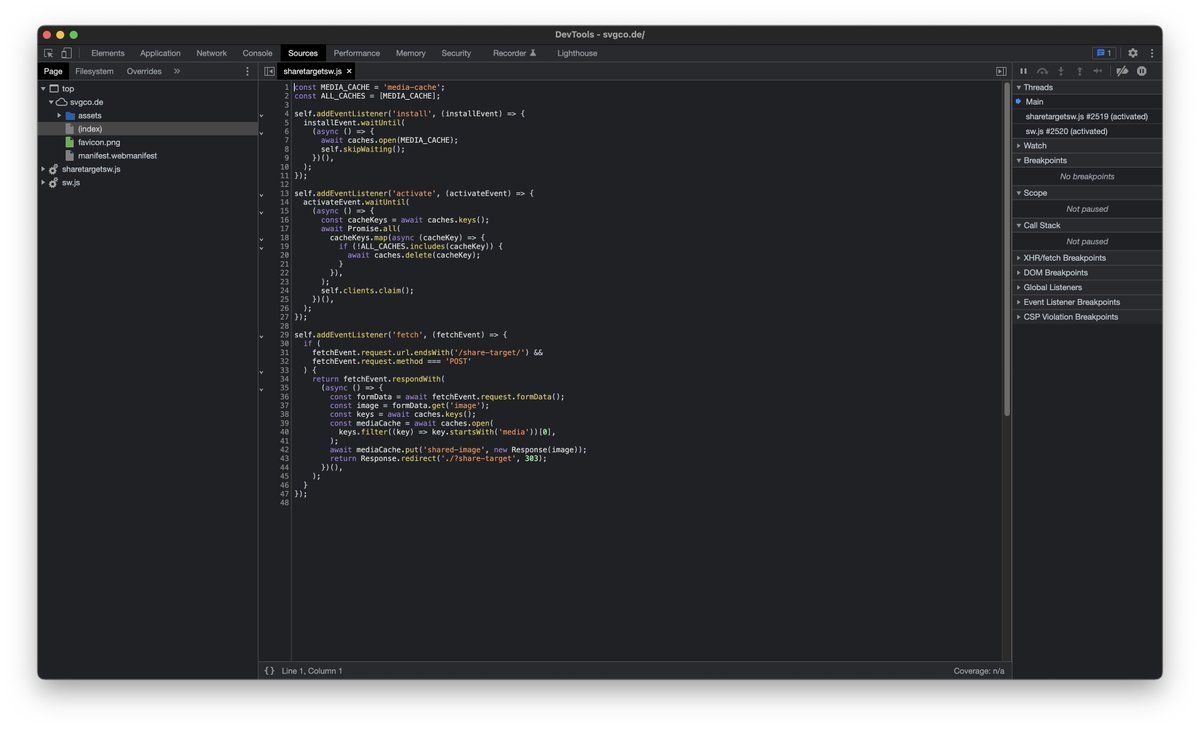Expand Event Listener Breakpoints section
The height and width of the screenshot is (729, 1200).
1088,302
